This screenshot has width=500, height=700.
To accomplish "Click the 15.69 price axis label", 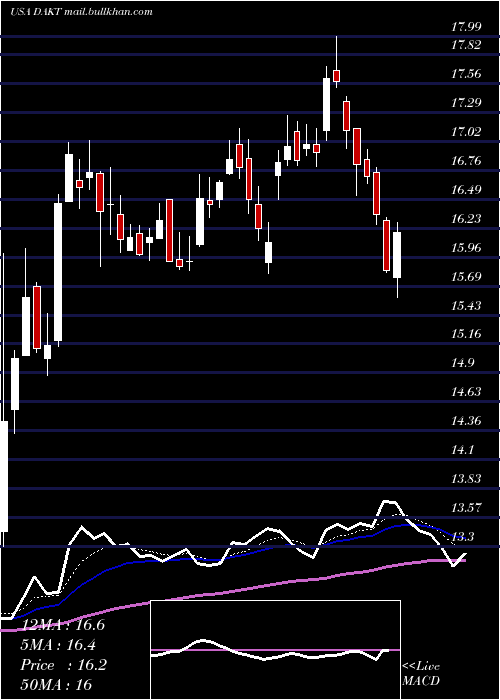I will pos(466,277).
